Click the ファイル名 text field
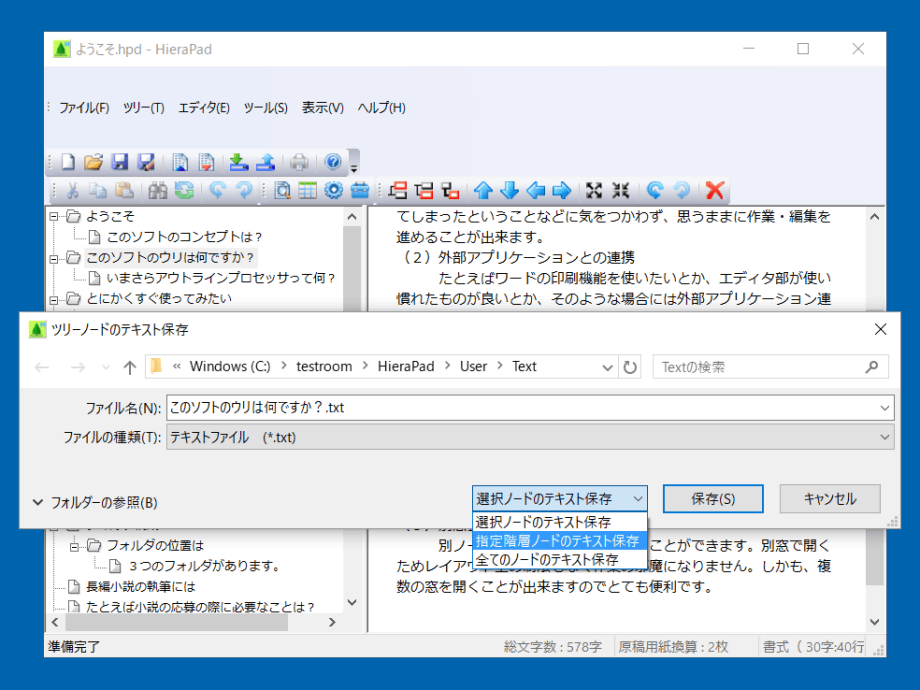This screenshot has height=690, width=920. tap(522, 407)
